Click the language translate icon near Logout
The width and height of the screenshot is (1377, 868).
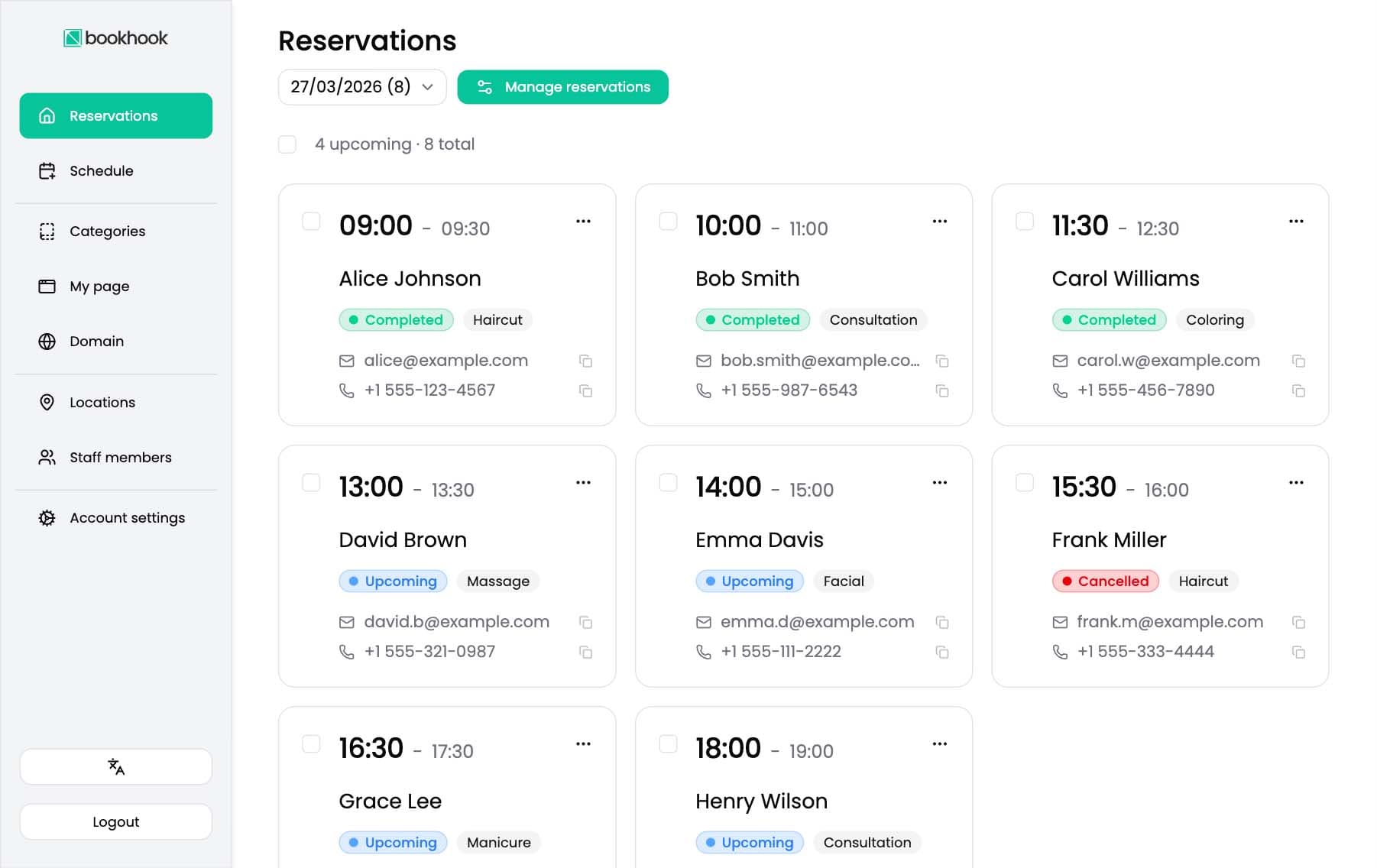point(115,766)
